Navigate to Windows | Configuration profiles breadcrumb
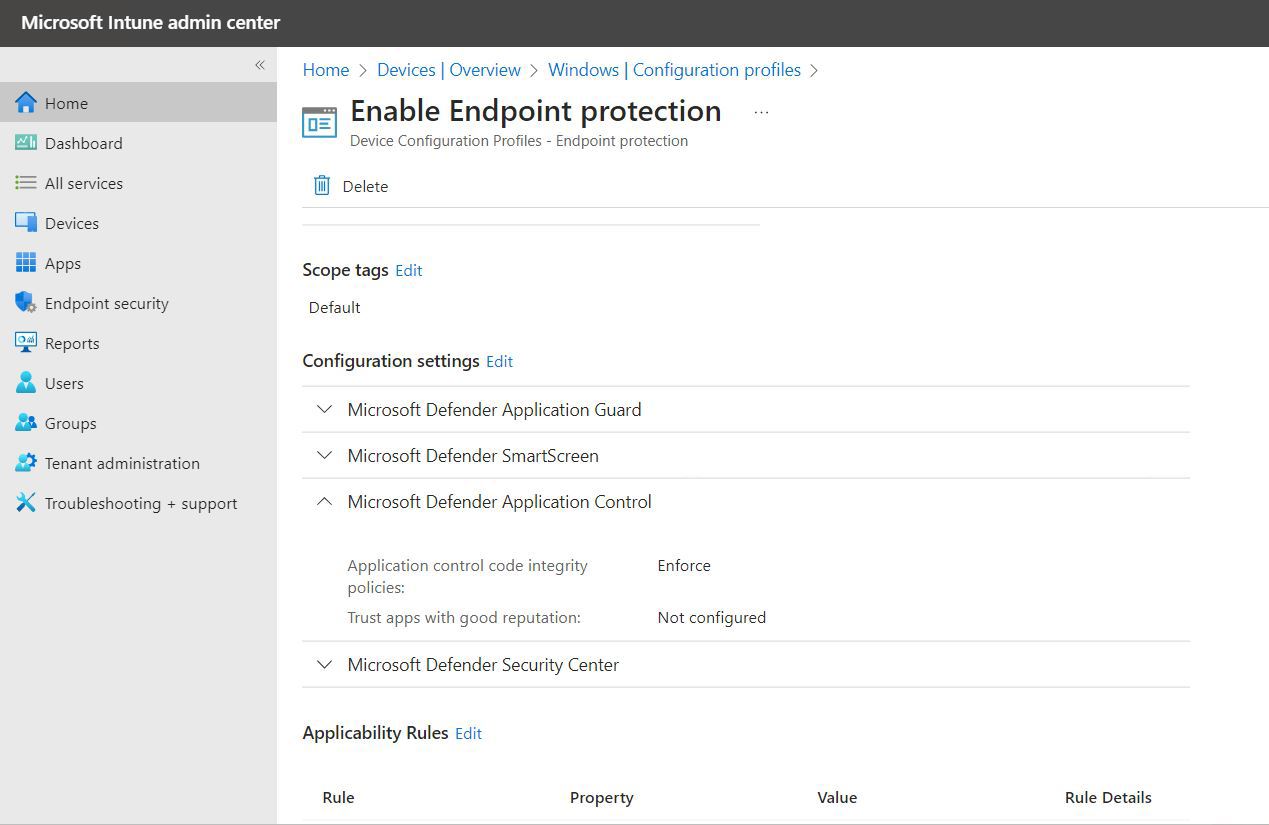 (674, 69)
